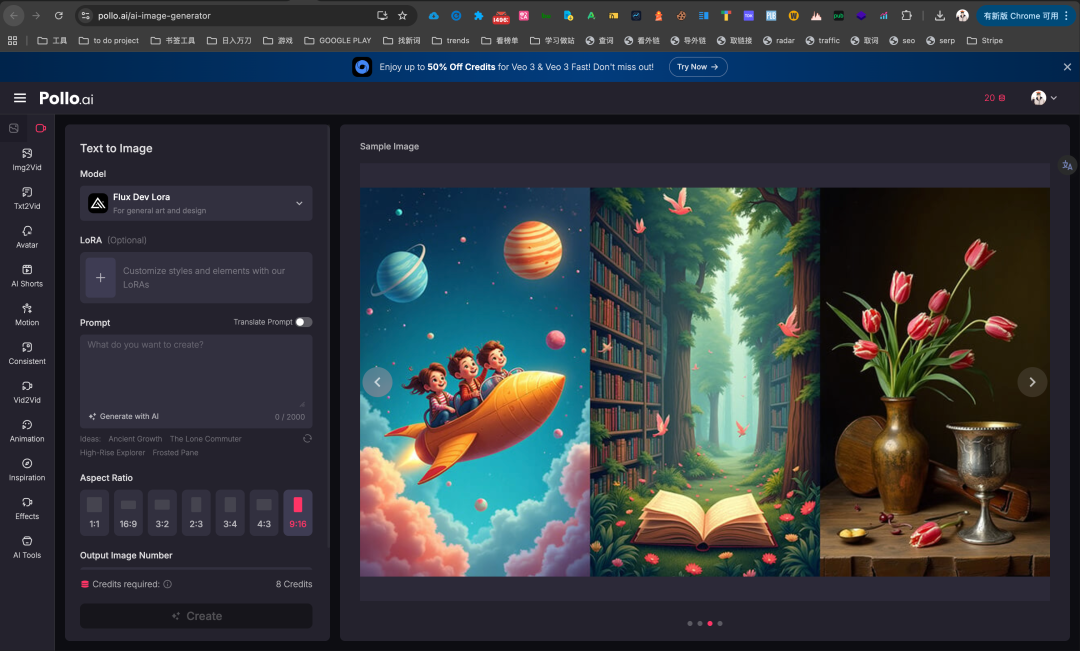Click the address bar URL

154,15
